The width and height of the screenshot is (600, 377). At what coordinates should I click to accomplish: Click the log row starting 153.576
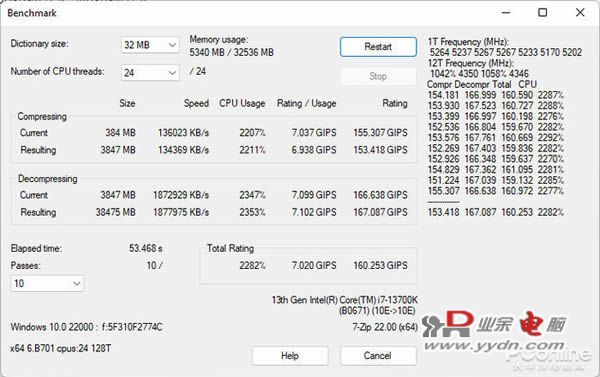tap(496, 138)
